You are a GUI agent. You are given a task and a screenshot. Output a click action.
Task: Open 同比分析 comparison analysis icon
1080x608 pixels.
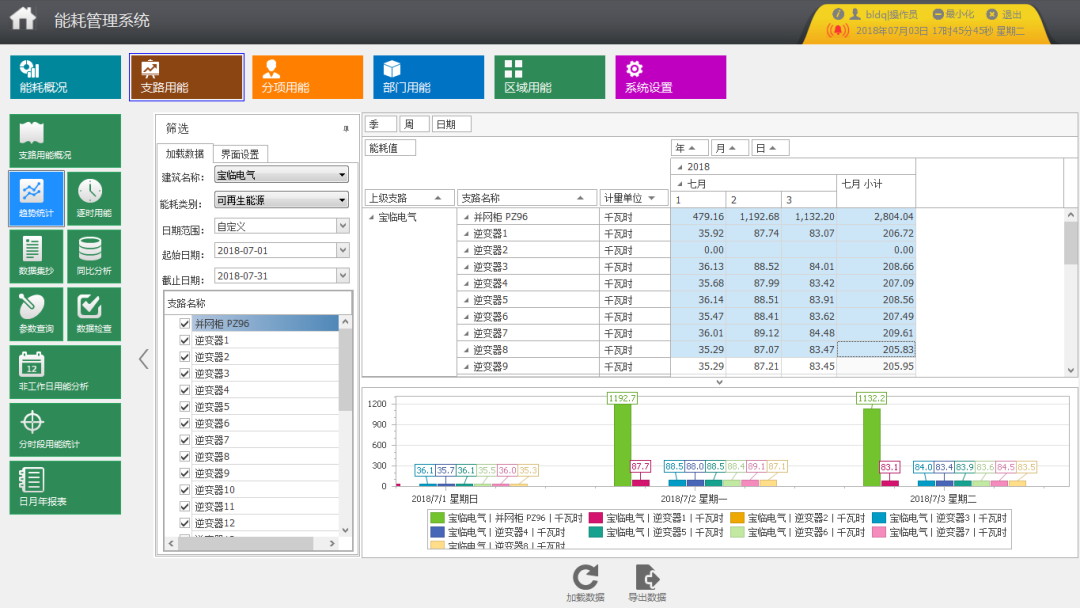[93, 257]
